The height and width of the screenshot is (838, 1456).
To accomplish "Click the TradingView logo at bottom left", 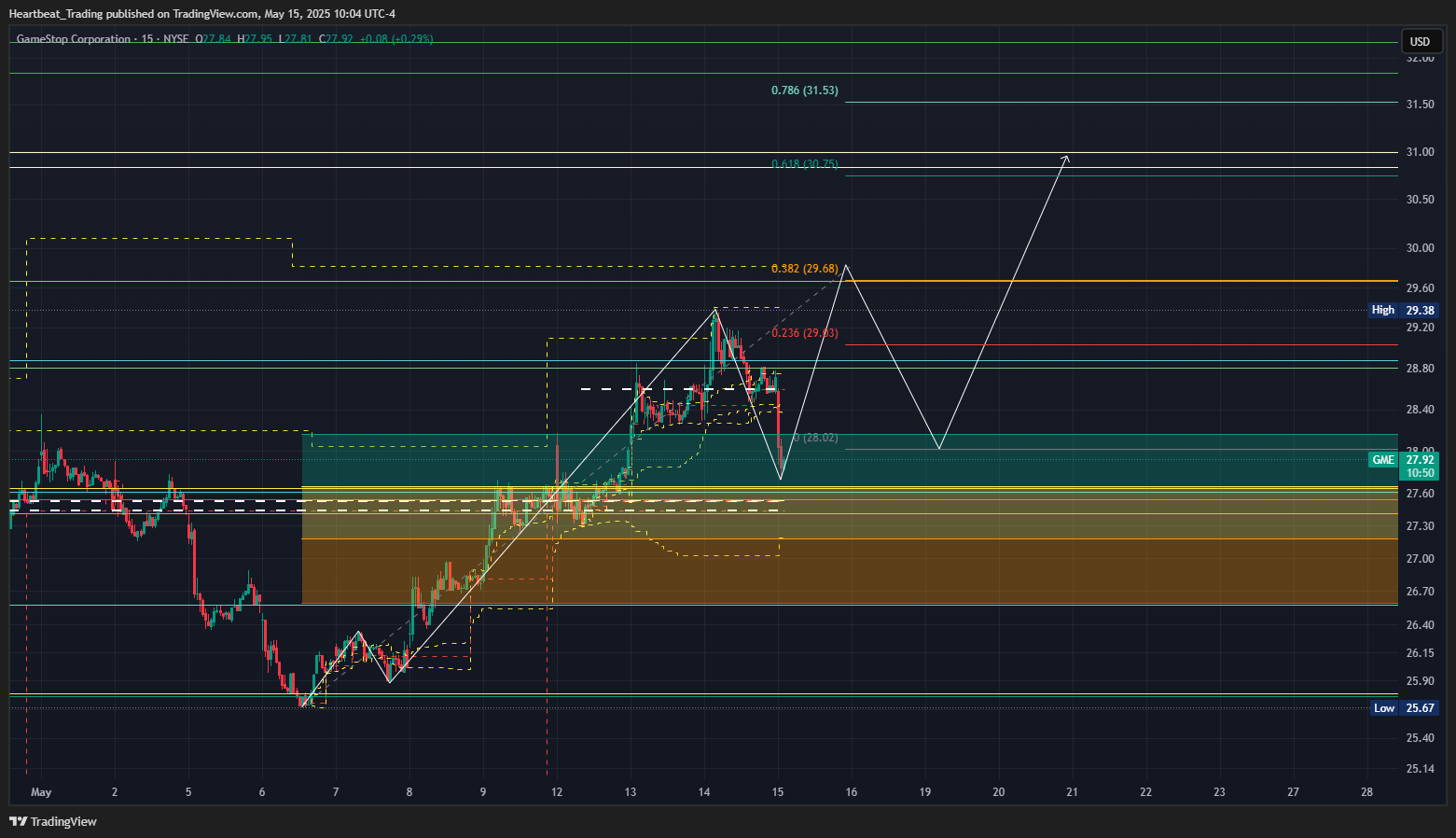I will click(53, 821).
